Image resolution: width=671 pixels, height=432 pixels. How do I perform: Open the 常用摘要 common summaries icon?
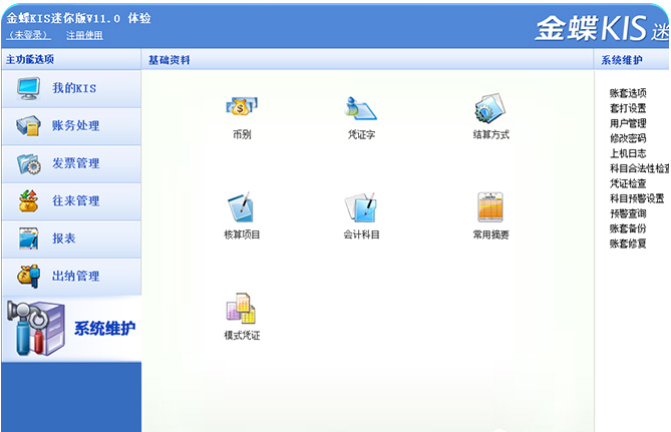490,207
